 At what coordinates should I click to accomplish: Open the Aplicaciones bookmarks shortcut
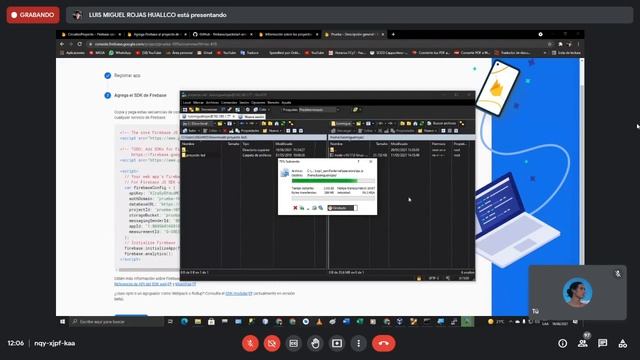pyautogui.click(x=73, y=53)
